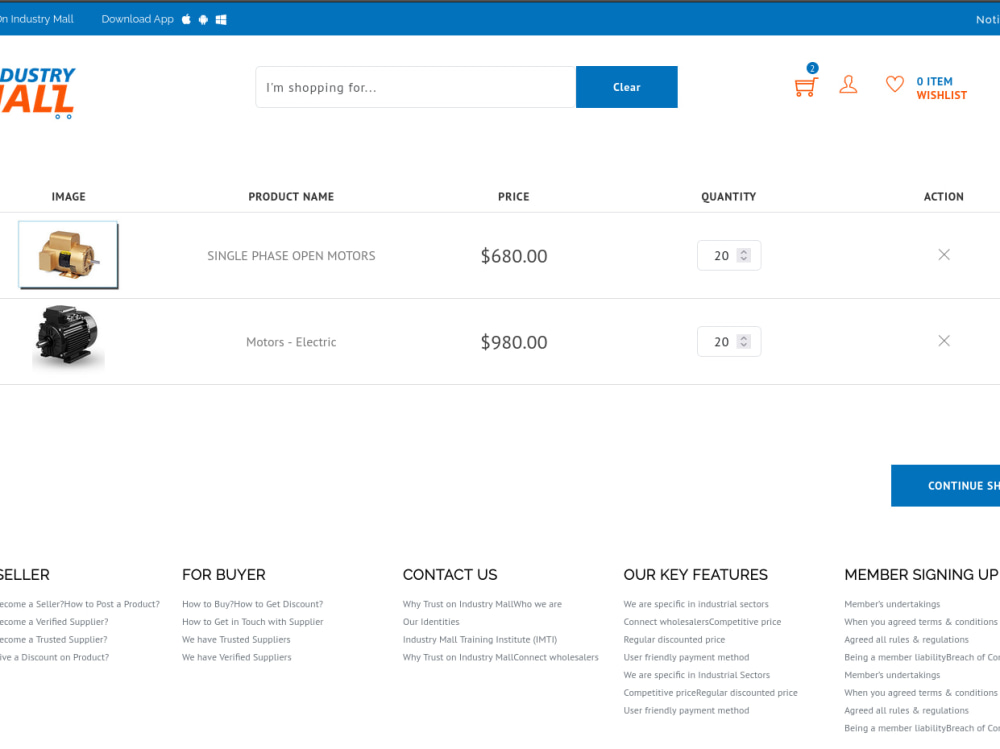Click the $680.00 price text
Image resolution: width=1000 pixels, height=749 pixels.
click(x=514, y=256)
